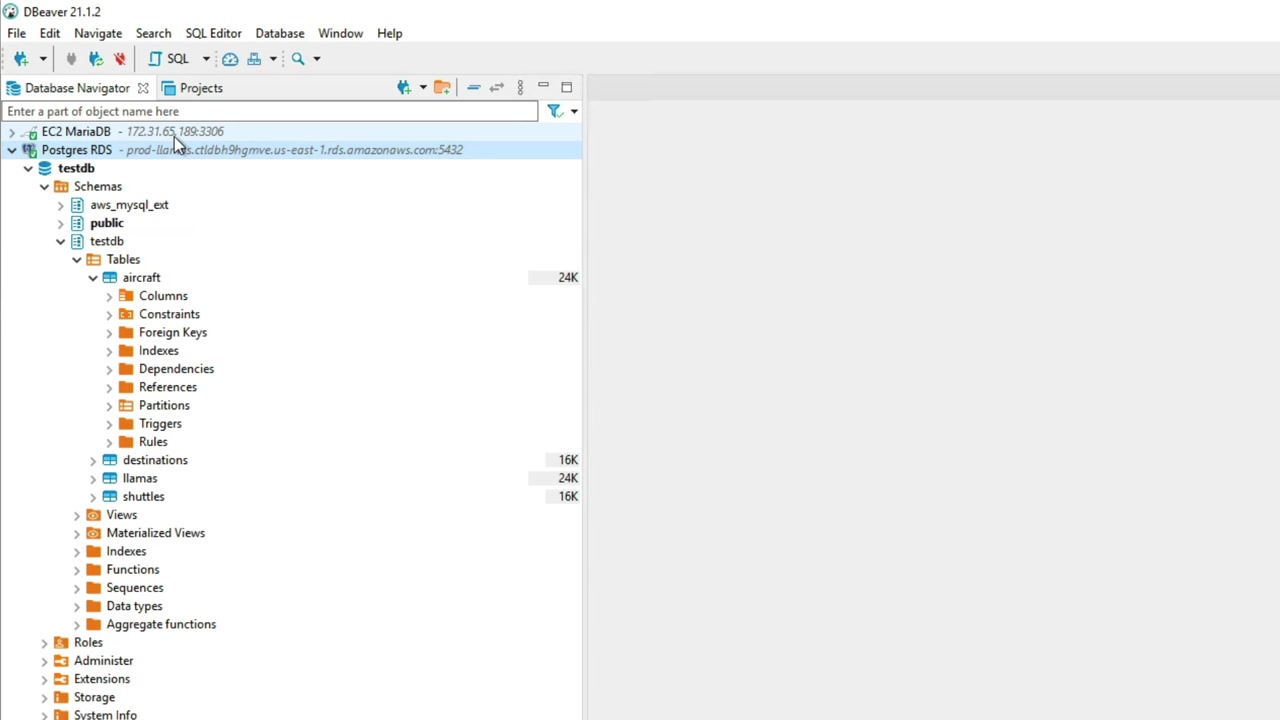1280x720 pixels.
Task: Open the Help menu
Action: pyautogui.click(x=390, y=33)
